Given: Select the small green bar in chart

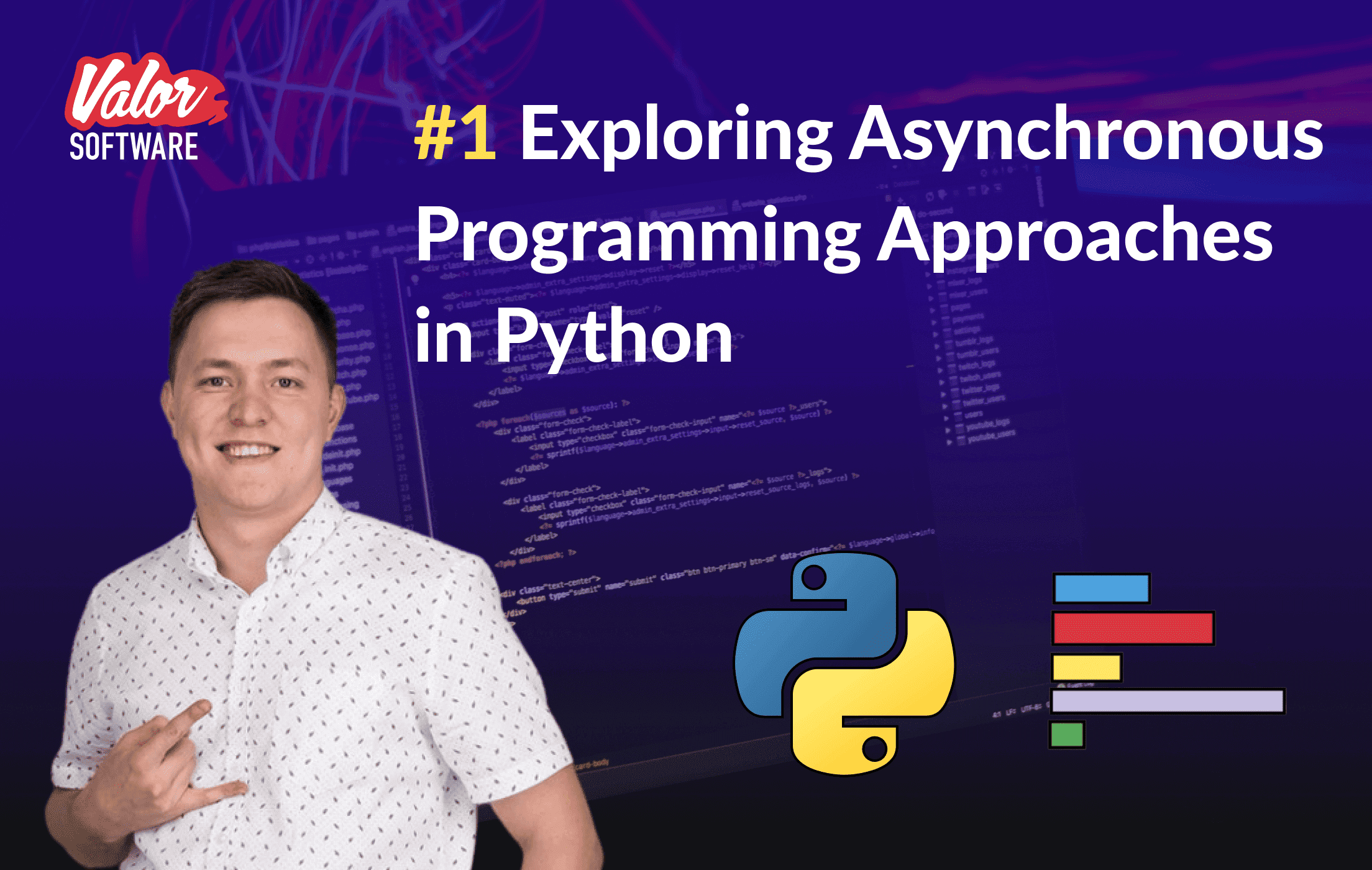Looking at the screenshot, I should click(x=1067, y=735).
